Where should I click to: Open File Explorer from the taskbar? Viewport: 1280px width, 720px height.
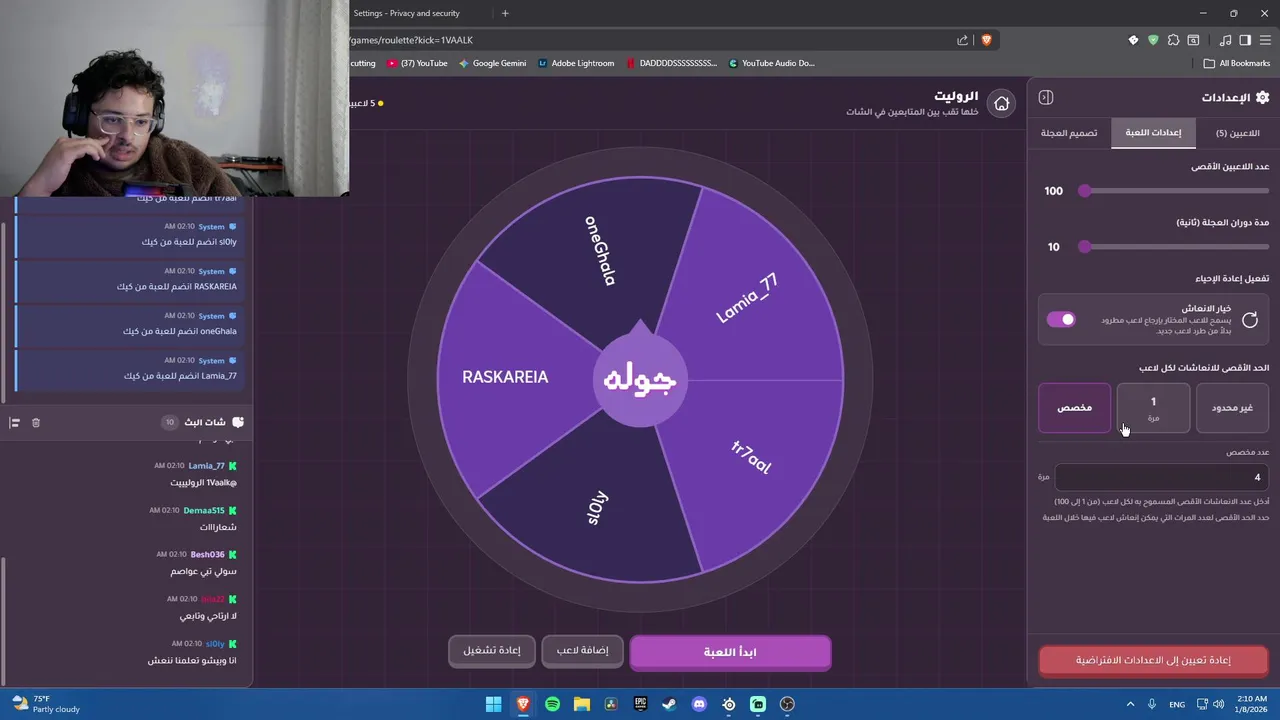coord(582,704)
